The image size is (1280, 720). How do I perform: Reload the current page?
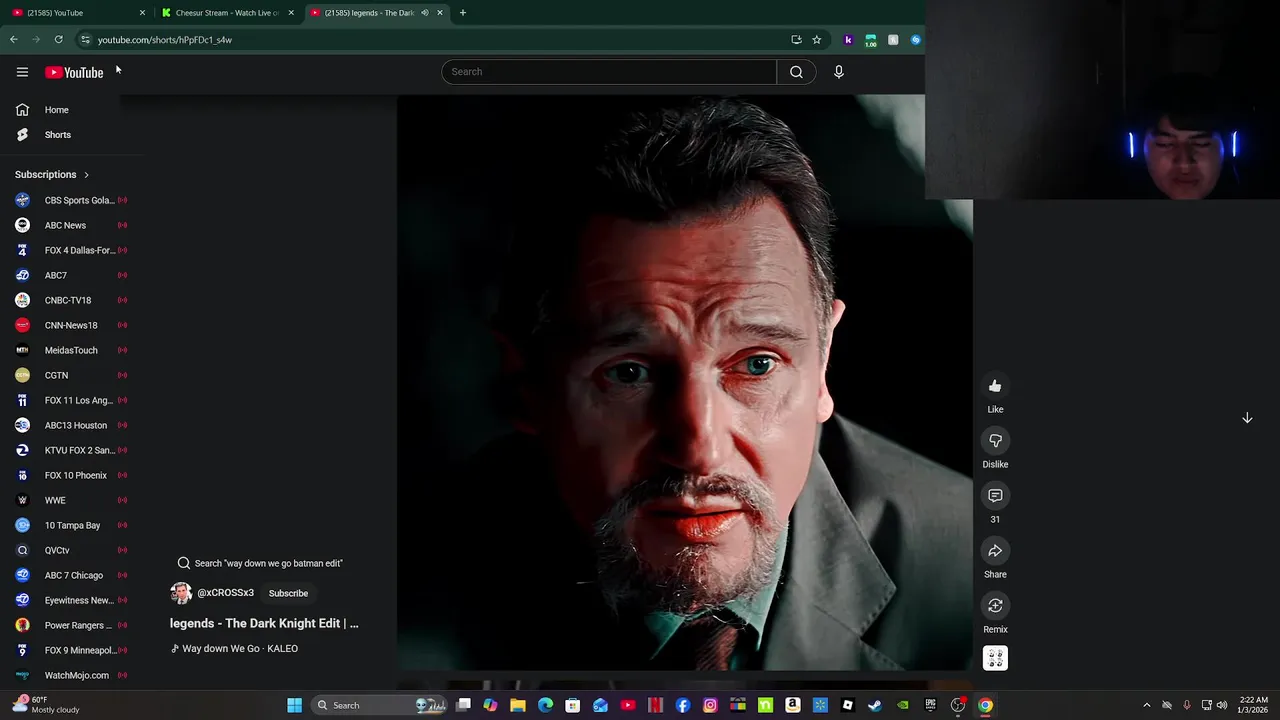tap(58, 40)
